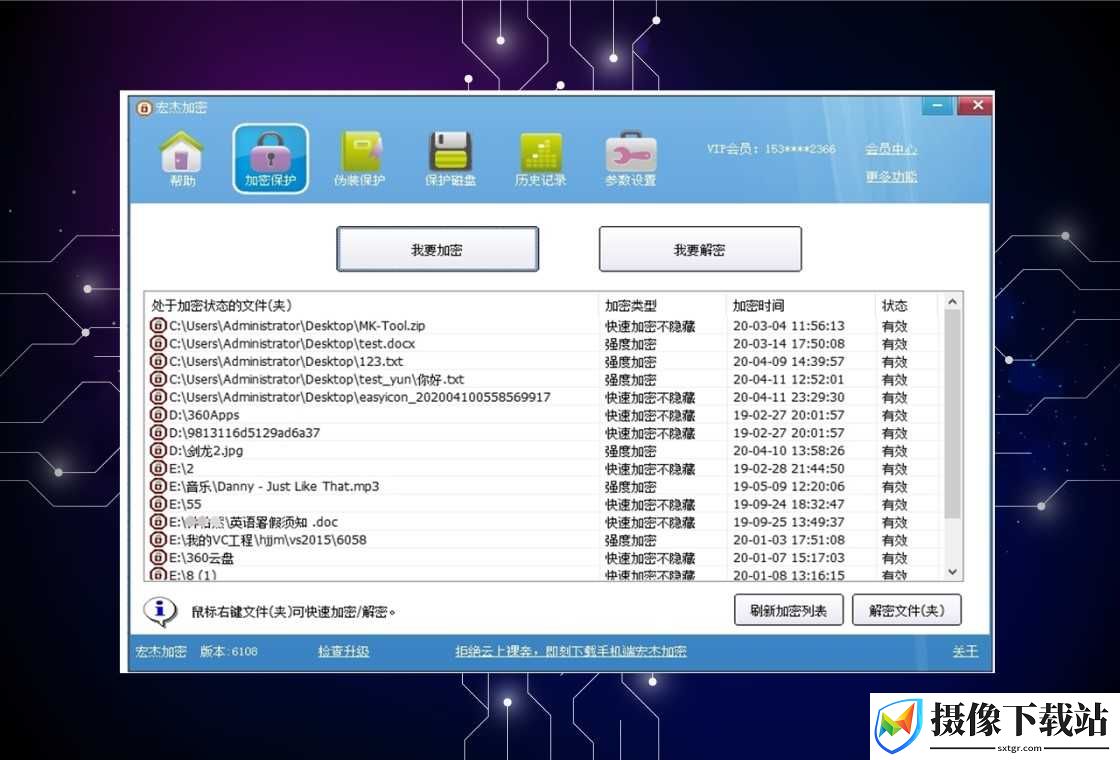Click lock icon beside test.docx row
Screen dimensions: 1120x760
pyautogui.click(x=158, y=344)
